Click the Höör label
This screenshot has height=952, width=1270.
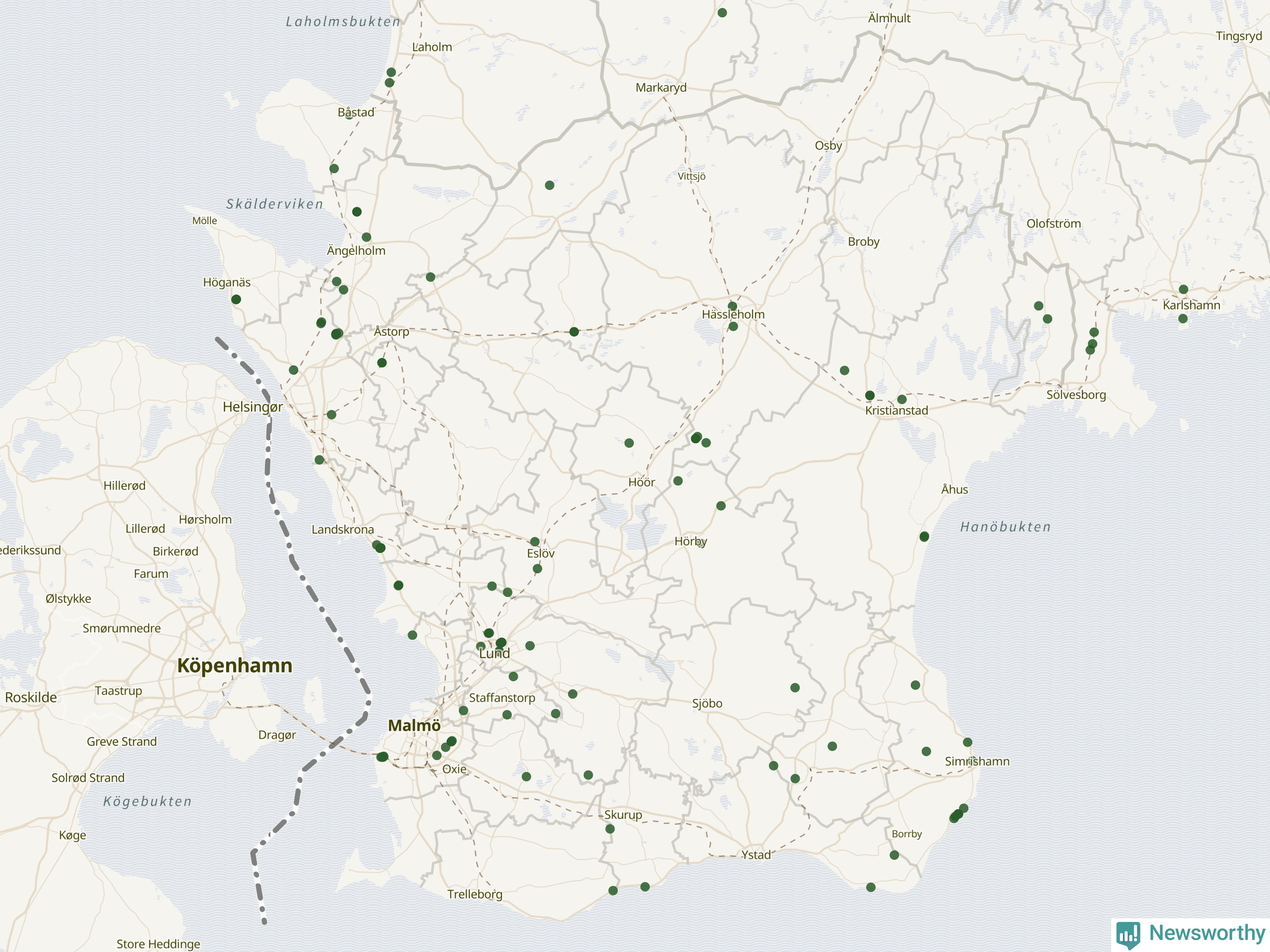click(x=641, y=482)
